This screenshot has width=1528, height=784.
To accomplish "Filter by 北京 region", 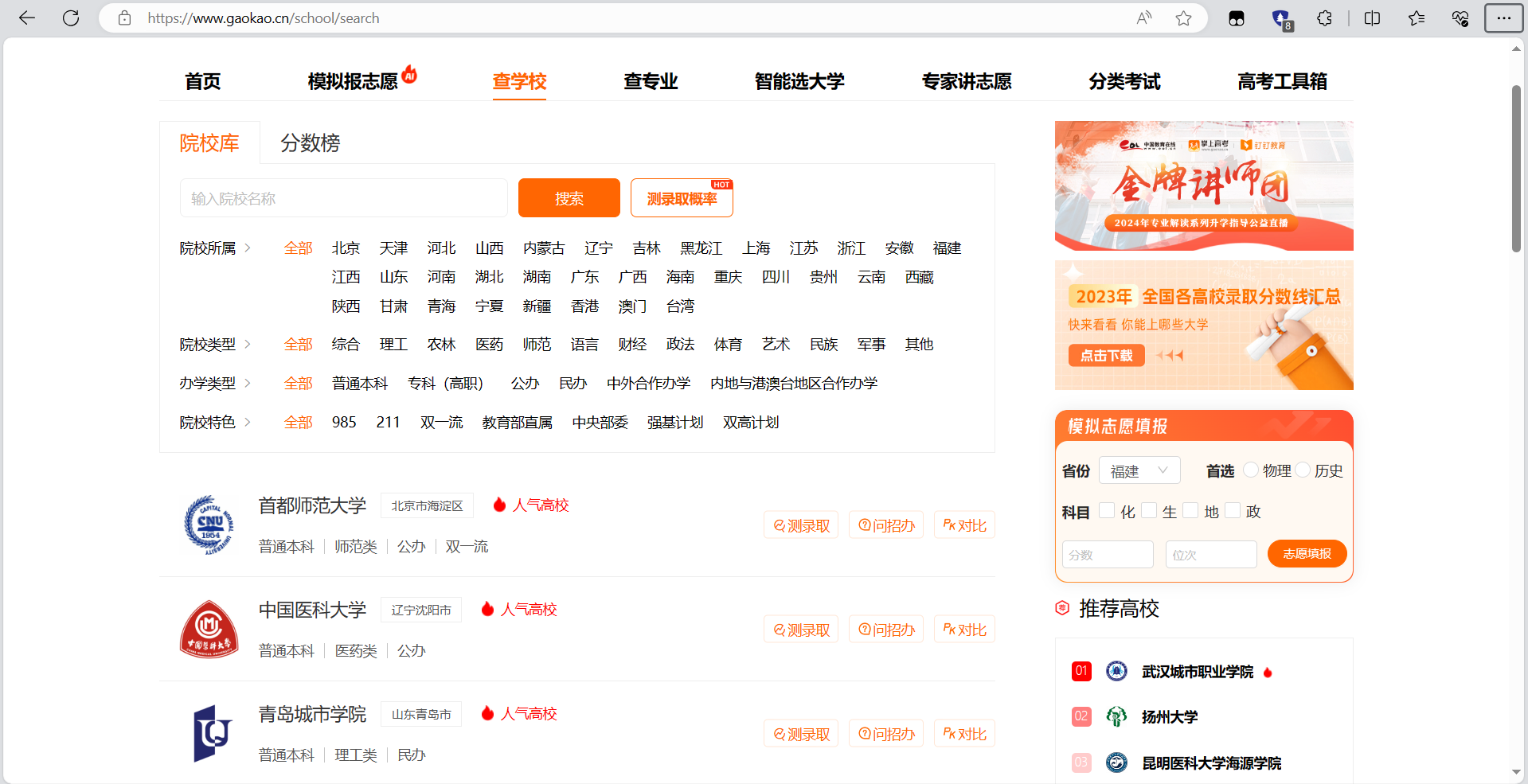I will click(346, 248).
